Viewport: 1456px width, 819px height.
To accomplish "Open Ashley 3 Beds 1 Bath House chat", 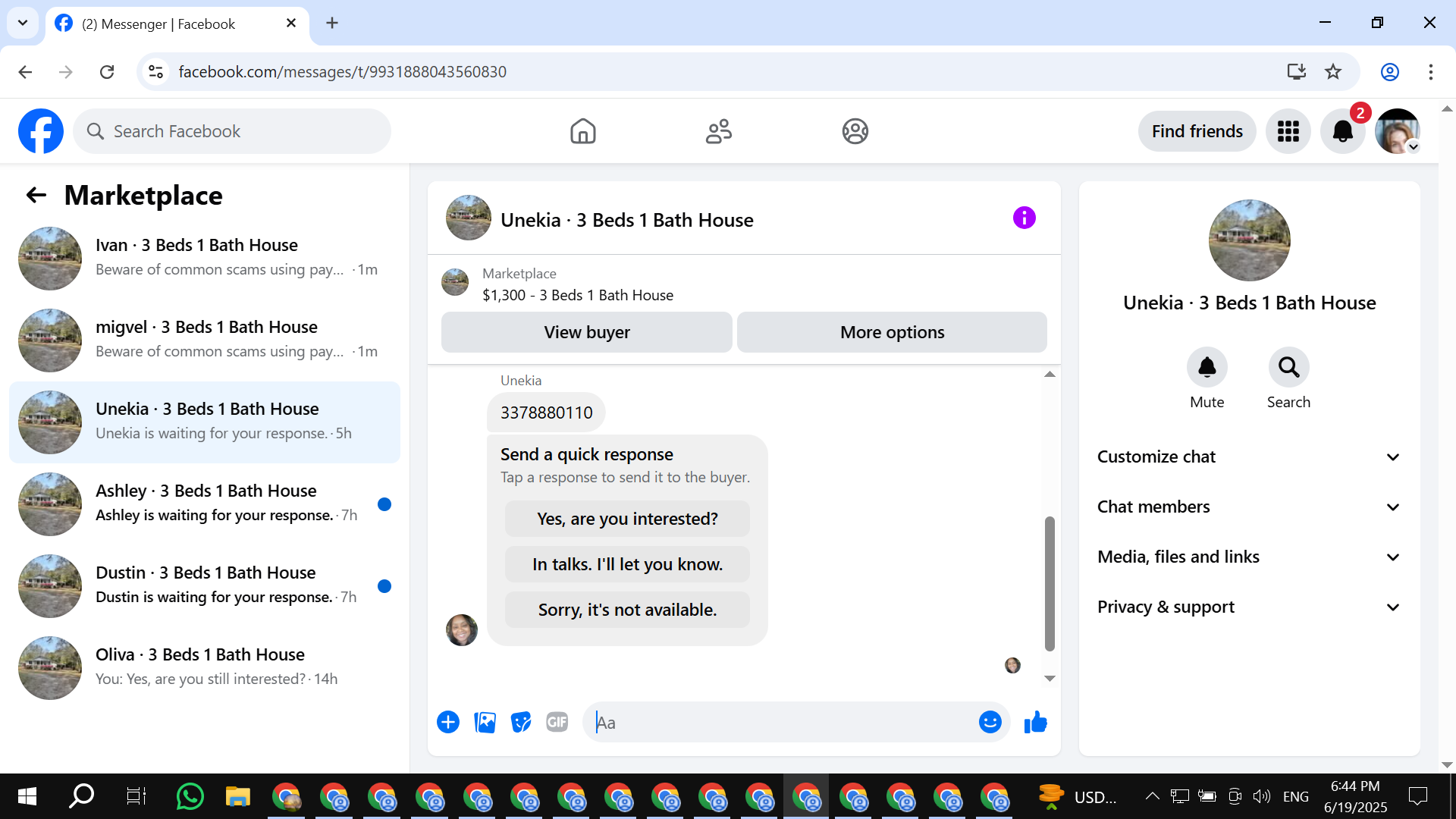I will [205, 504].
